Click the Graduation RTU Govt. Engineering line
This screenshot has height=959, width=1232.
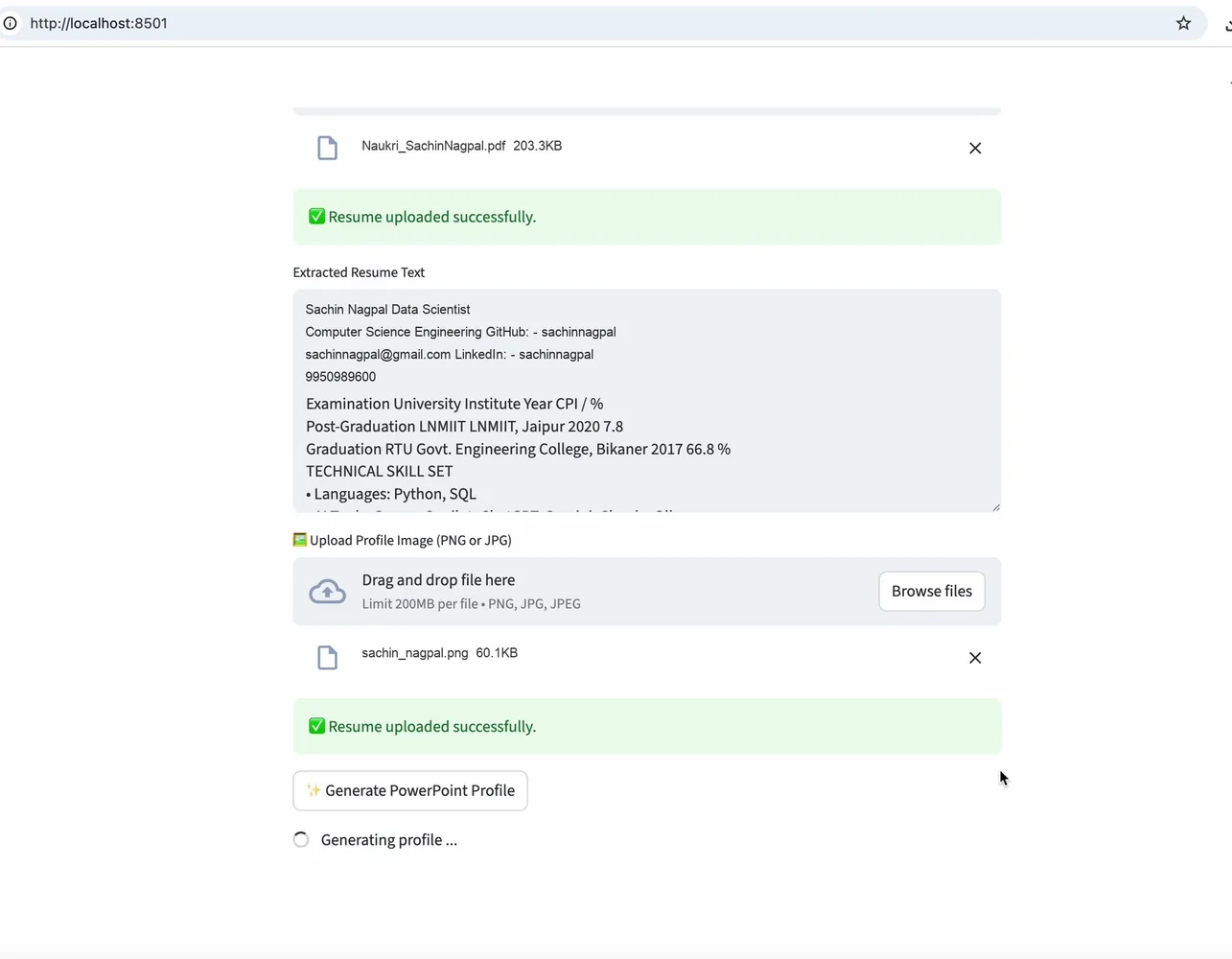[518, 449]
